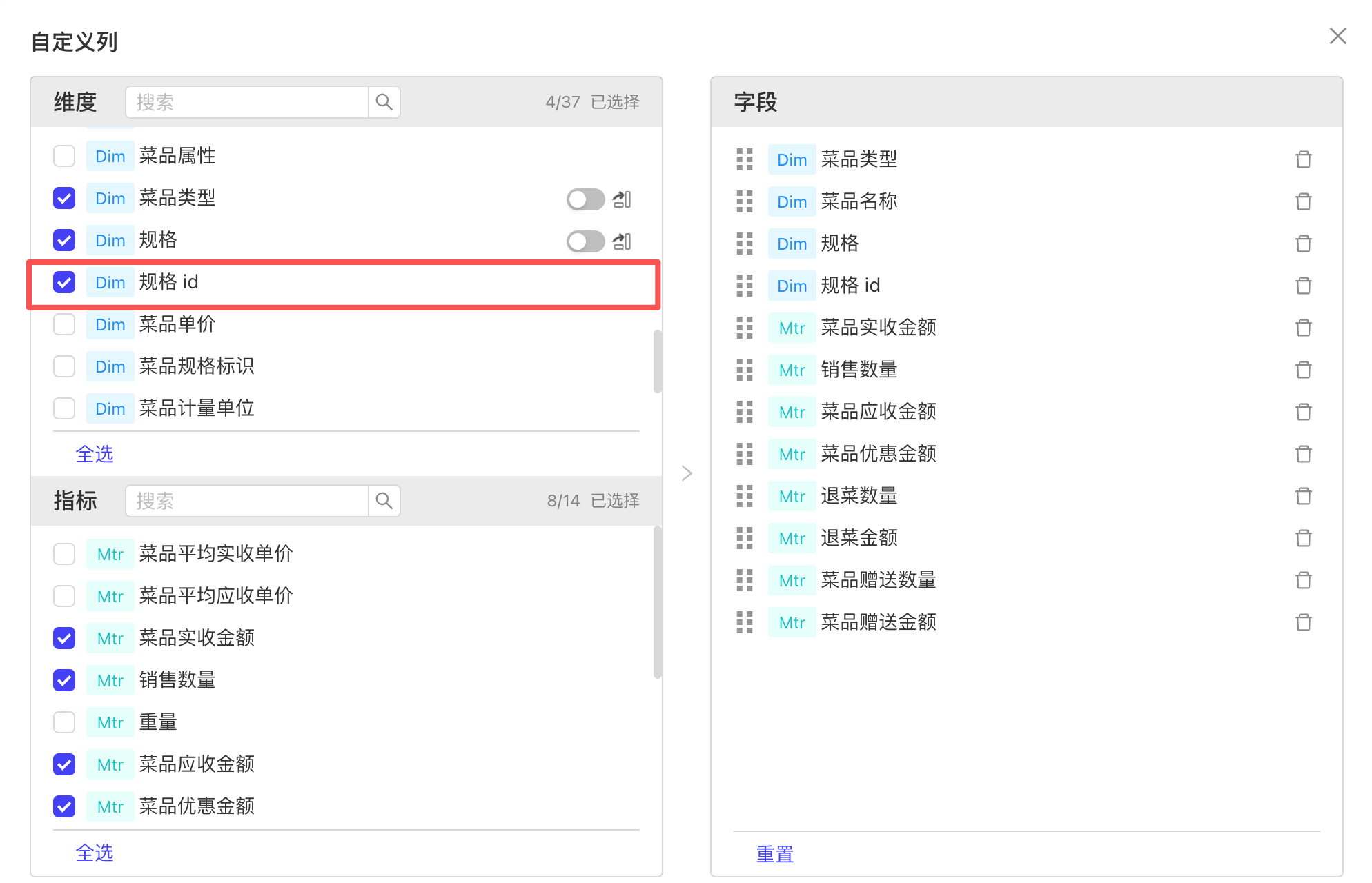The image size is (1372, 883).
Task: Click drag handle of 菜品名称 field
Action: pos(744,201)
